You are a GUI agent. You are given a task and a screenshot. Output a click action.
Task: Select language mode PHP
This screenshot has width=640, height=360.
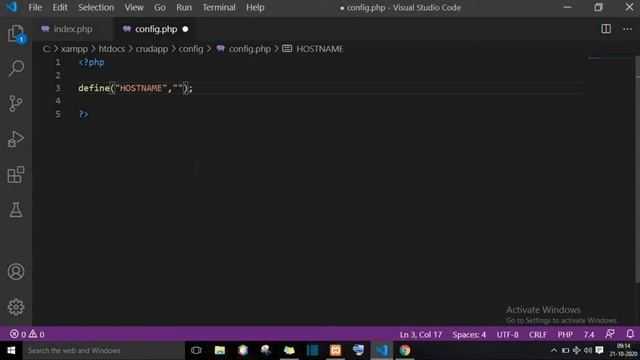tap(565, 334)
